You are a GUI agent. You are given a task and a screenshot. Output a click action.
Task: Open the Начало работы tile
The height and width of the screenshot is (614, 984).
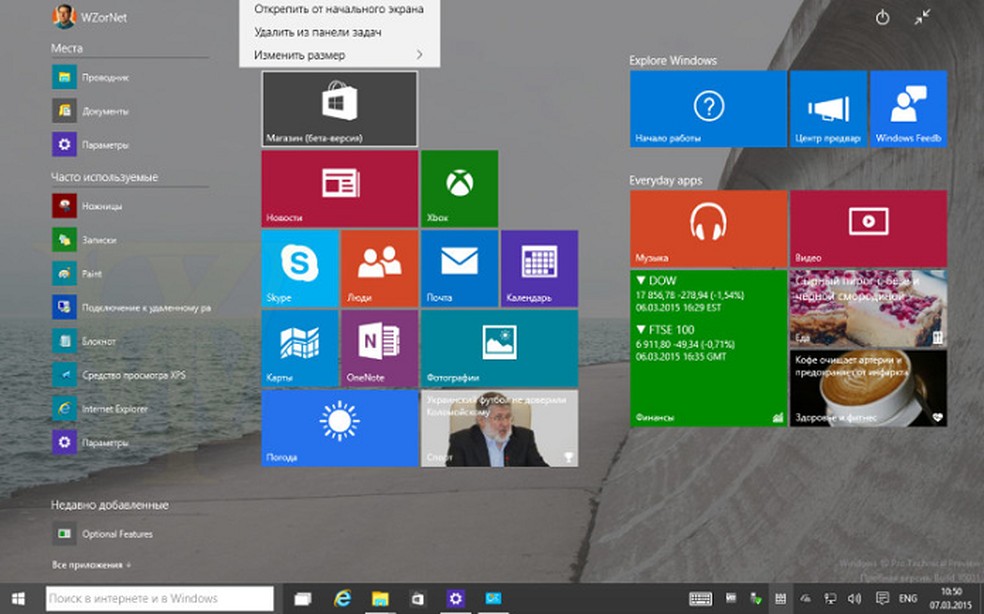707,108
